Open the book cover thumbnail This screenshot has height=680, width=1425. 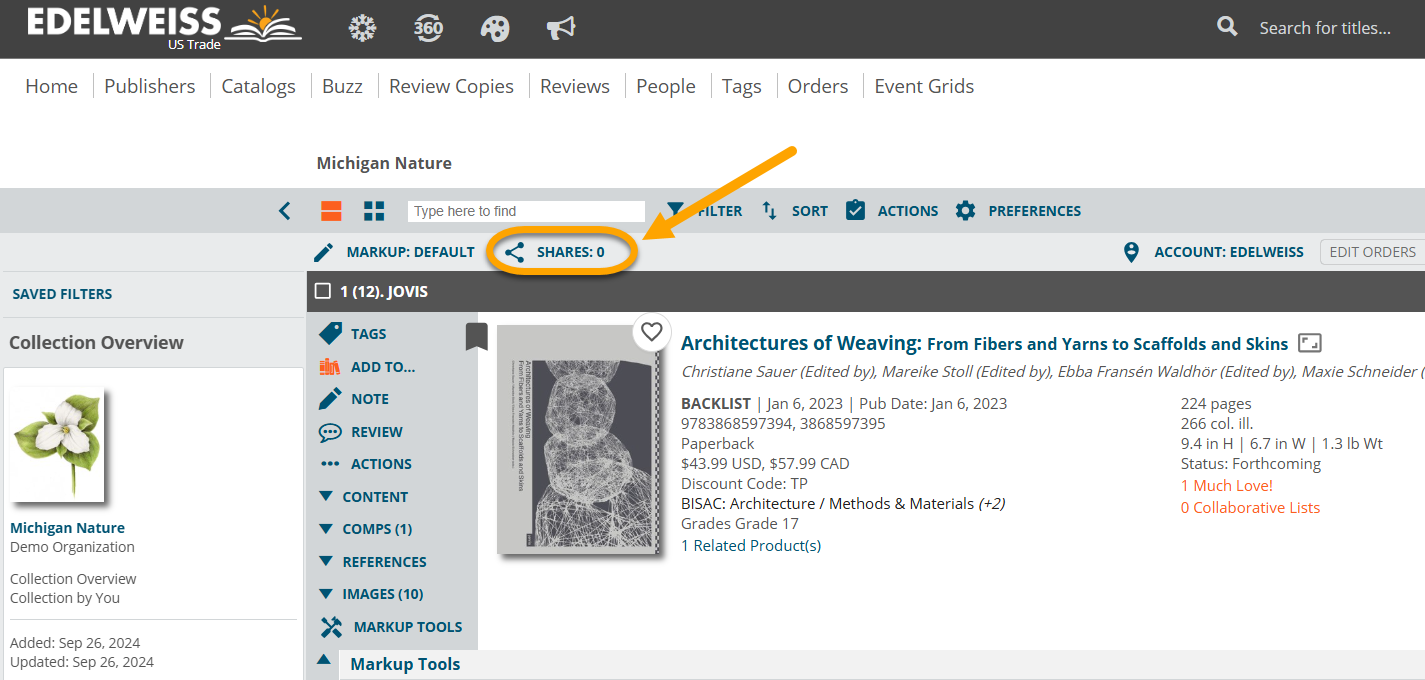[x=579, y=440]
